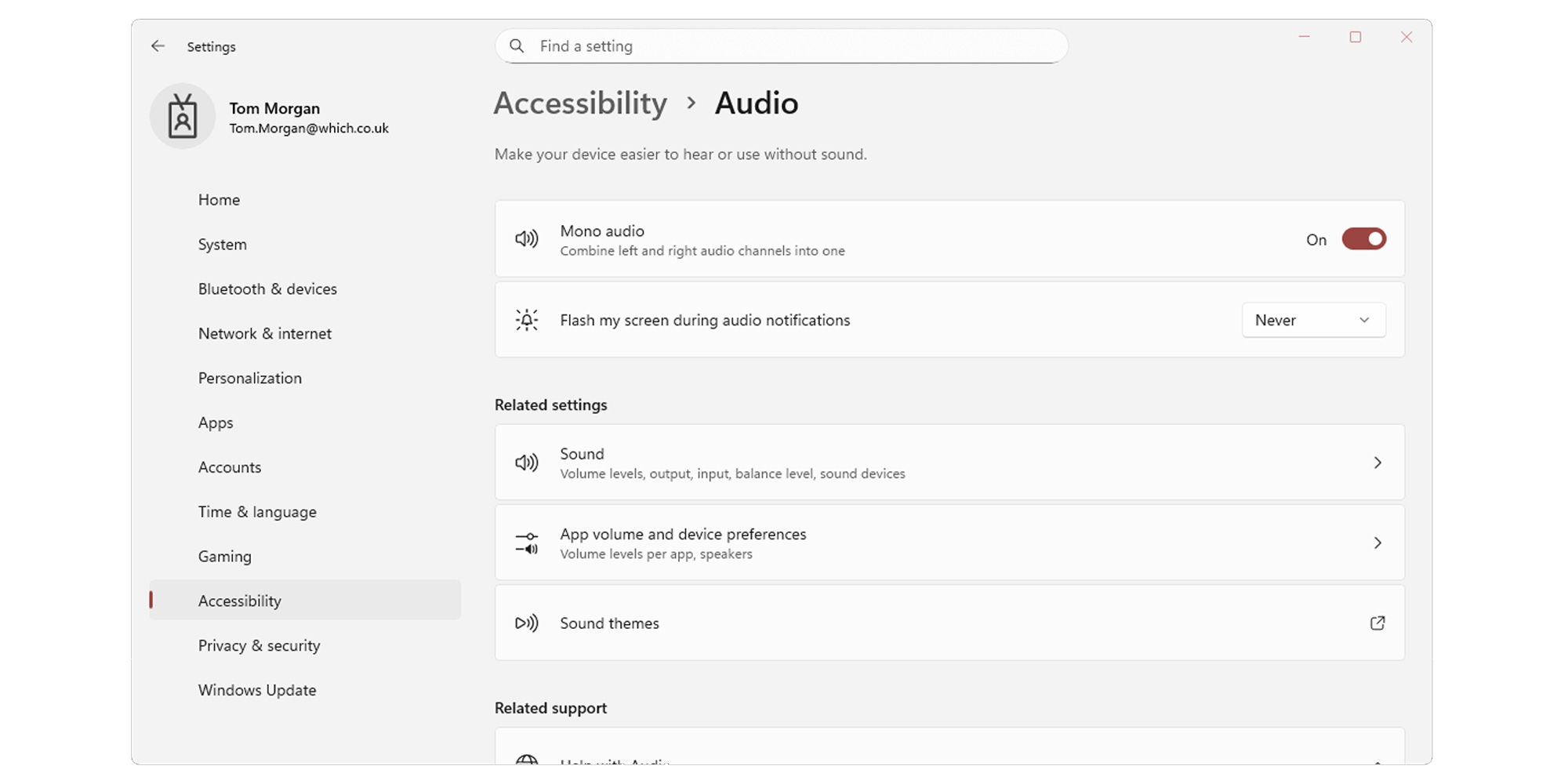
Task: Select Accessibility in the sidebar
Action: pyautogui.click(x=240, y=601)
